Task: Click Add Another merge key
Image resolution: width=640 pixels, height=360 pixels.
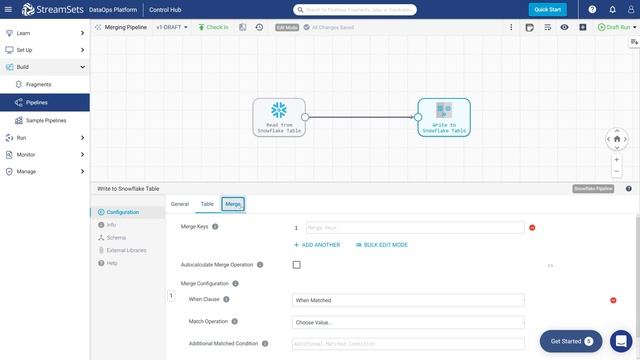Action: pos(317,245)
